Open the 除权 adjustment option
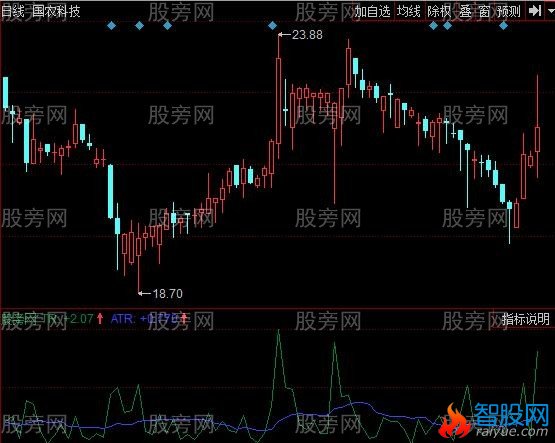 pos(439,11)
